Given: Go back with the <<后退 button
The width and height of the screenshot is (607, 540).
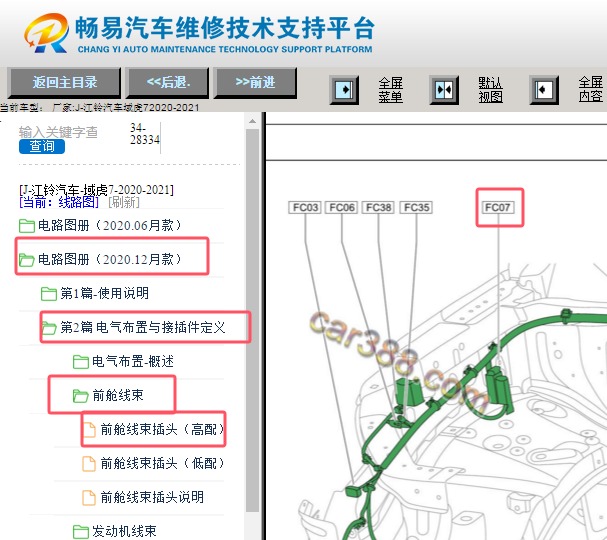Looking at the screenshot, I should [168, 82].
